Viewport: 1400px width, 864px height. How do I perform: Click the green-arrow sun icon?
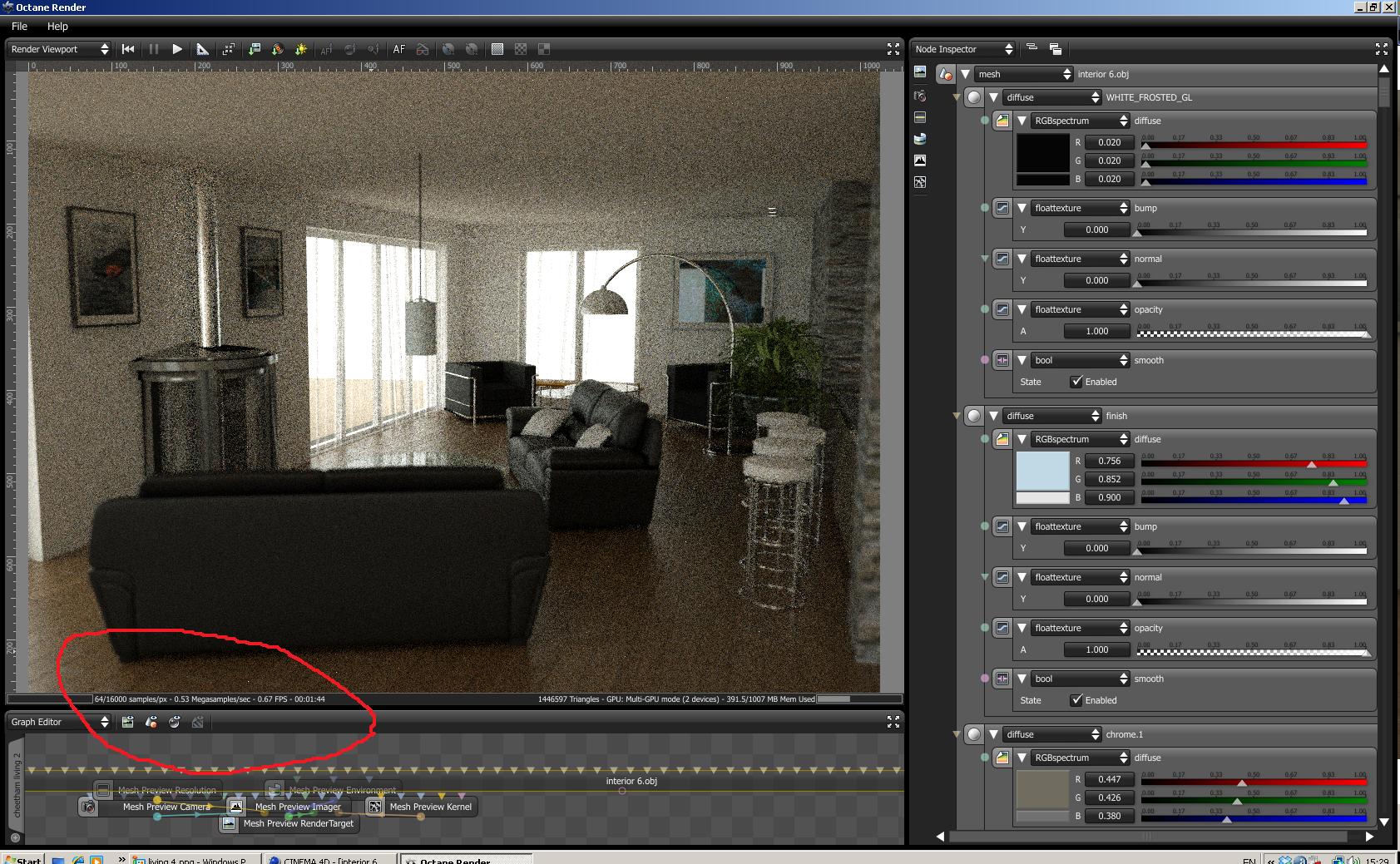(x=301, y=49)
